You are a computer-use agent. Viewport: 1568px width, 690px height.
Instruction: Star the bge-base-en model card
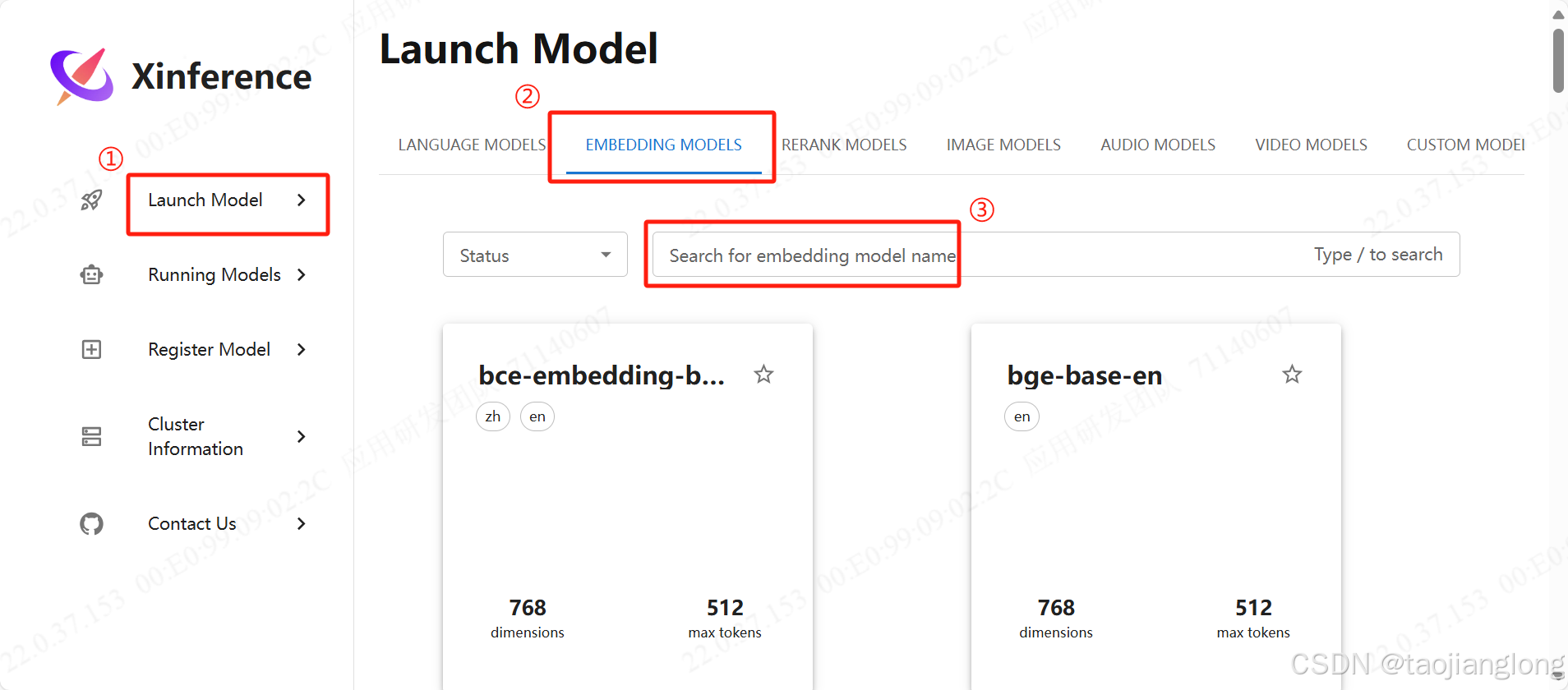click(1292, 375)
